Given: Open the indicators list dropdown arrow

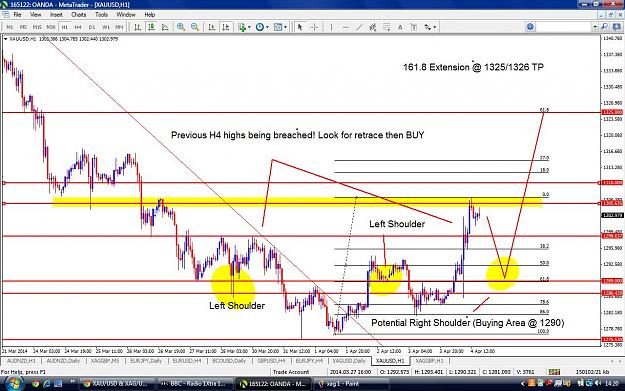Looking at the screenshot, I should [249, 27].
